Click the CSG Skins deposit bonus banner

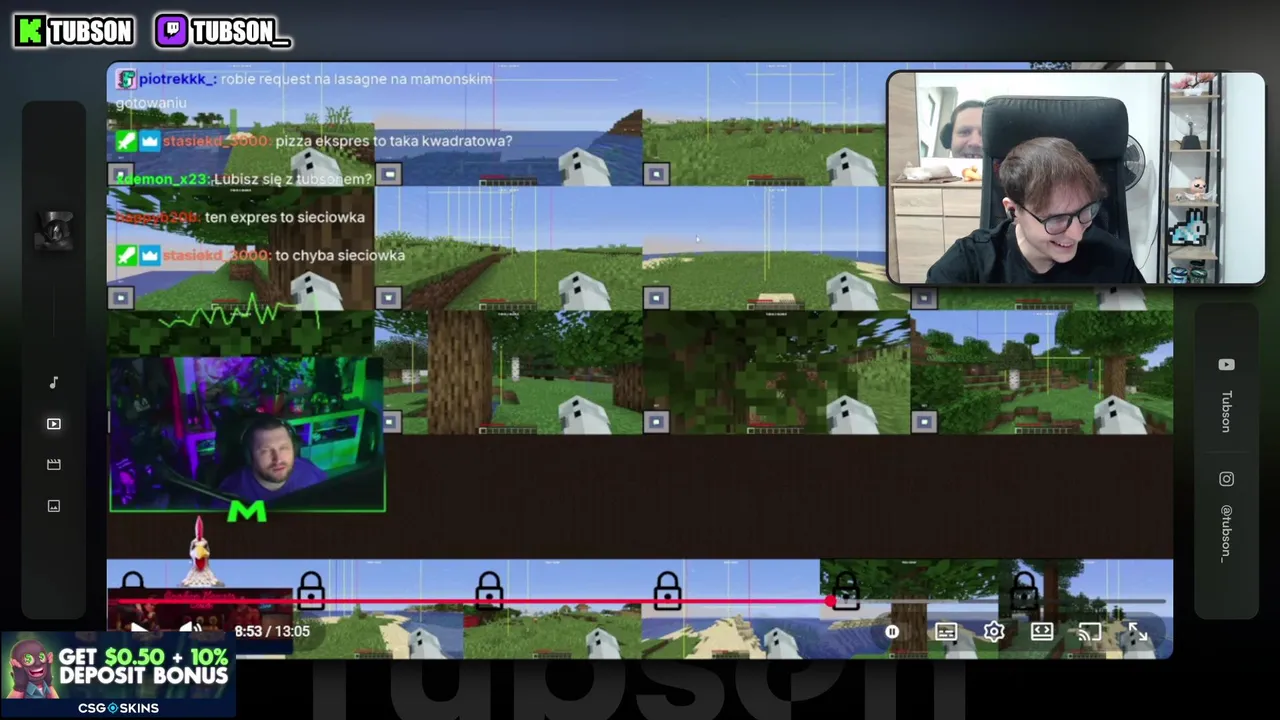[118, 675]
